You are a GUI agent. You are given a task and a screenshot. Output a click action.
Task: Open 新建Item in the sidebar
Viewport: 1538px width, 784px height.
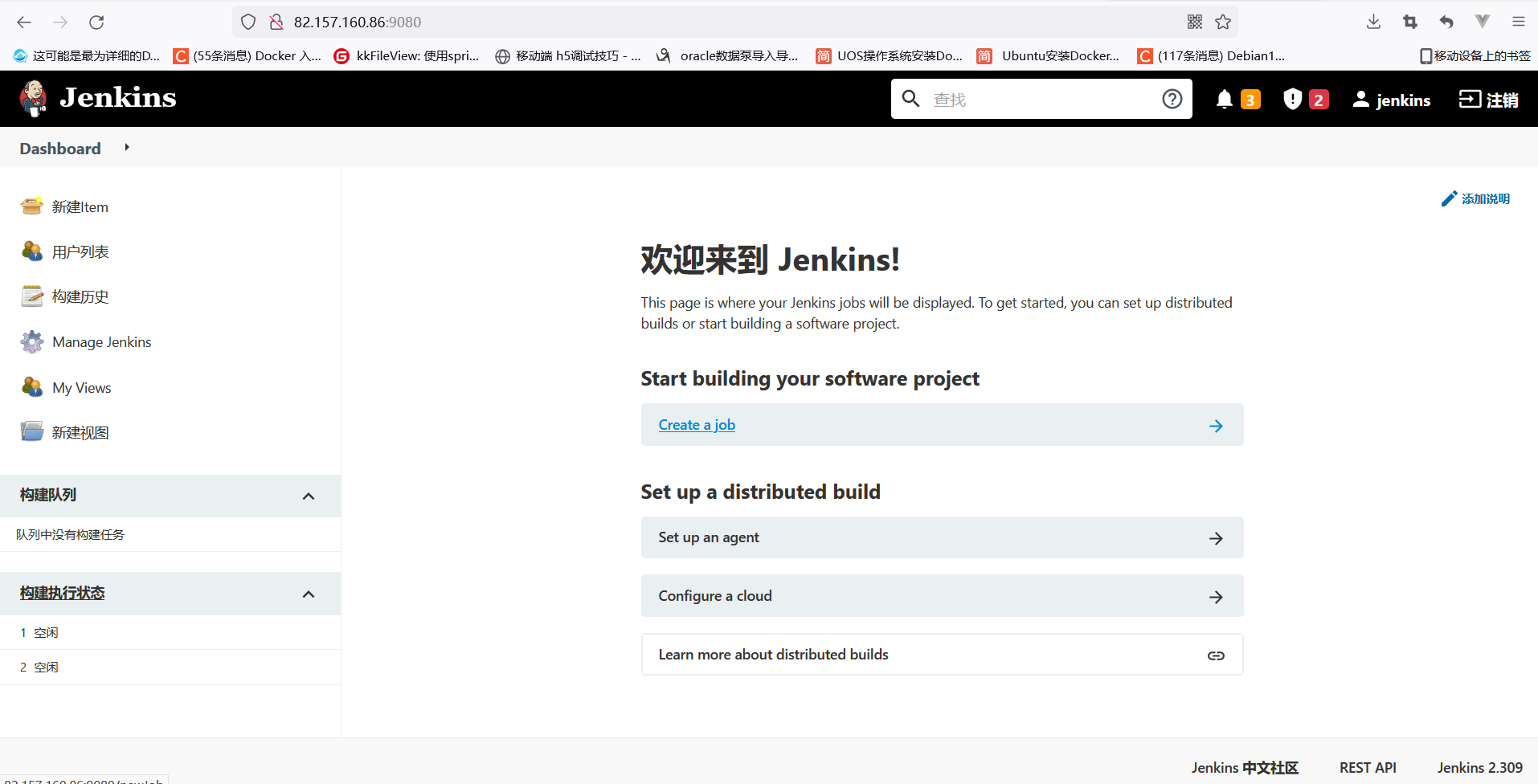coord(80,207)
